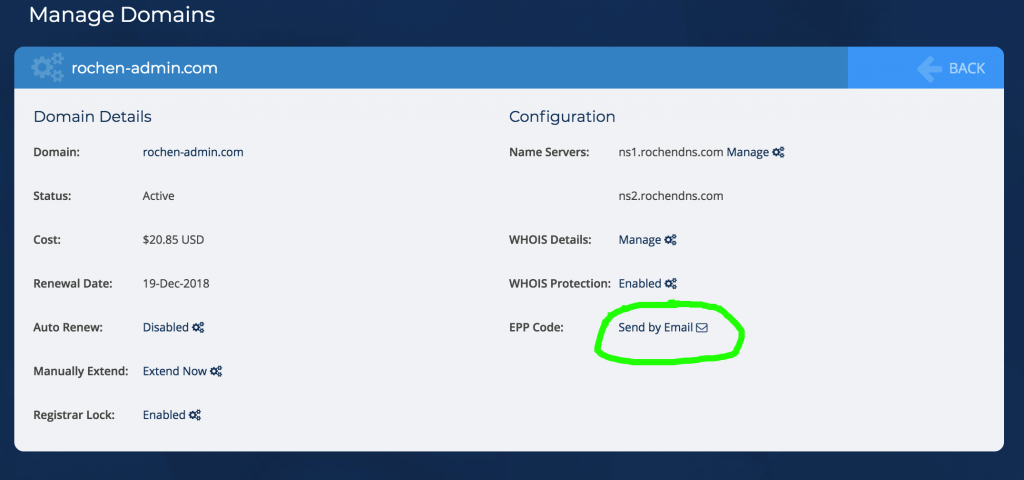Click the gear icon next to Extend Now
This screenshot has height=480, width=1024.
pyautogui.click(x=216, y=371)
